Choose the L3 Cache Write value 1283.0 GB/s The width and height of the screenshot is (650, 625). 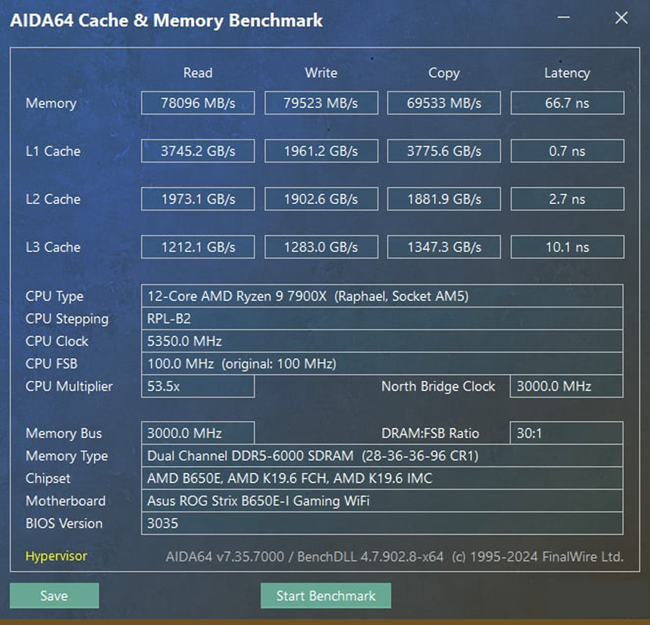coord(321,247)
